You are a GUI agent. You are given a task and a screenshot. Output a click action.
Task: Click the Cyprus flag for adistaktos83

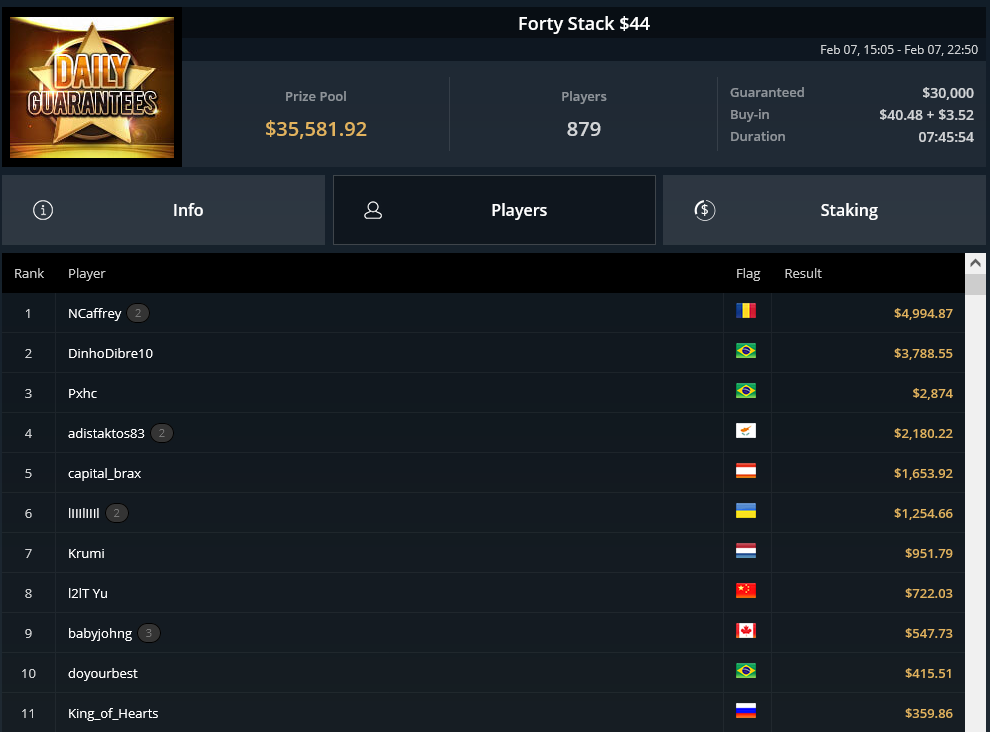(x=746, y=431)
